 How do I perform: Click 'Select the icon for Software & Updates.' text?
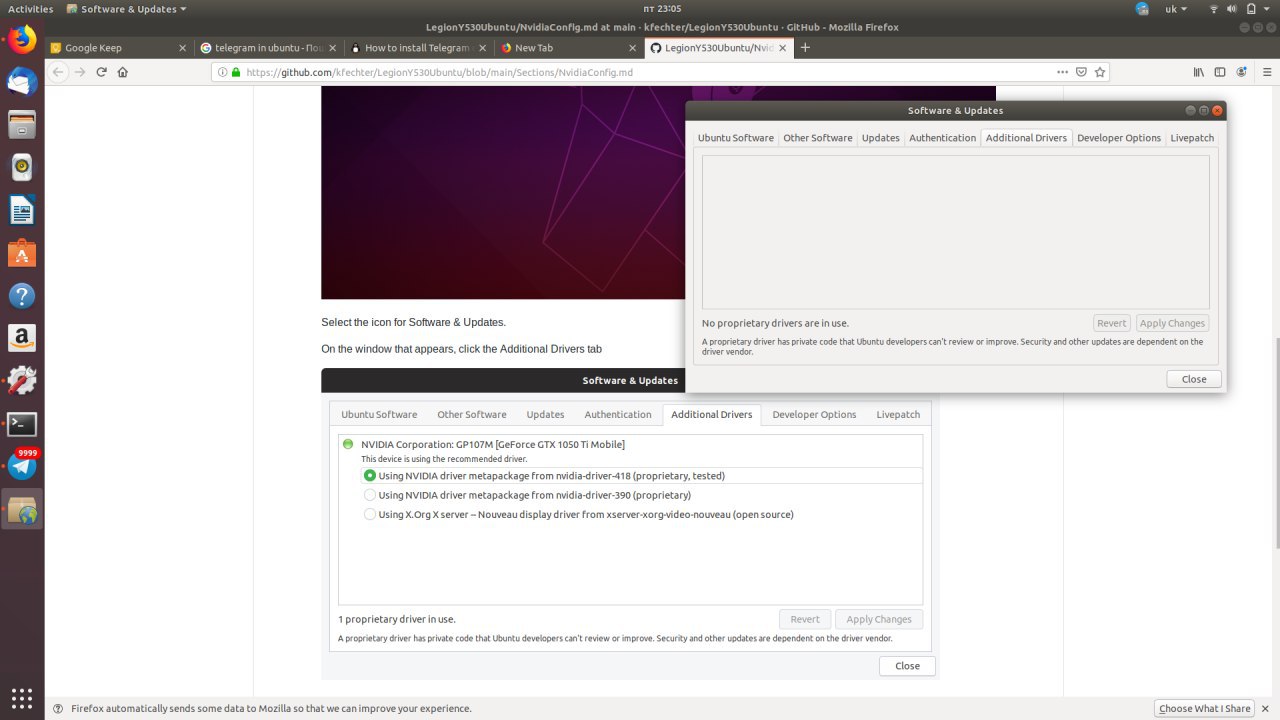click(x=413, y=322)
